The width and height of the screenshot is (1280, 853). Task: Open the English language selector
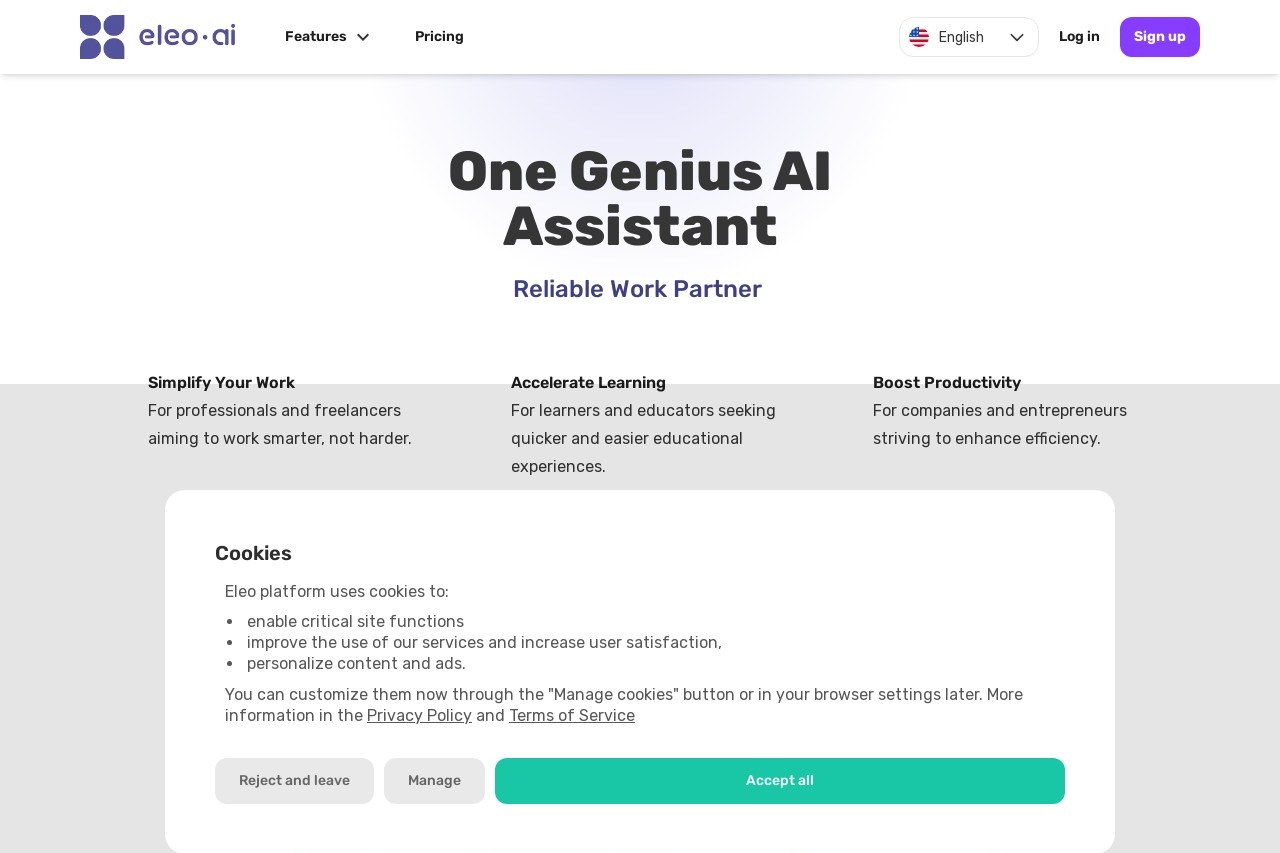pos(961,37)
